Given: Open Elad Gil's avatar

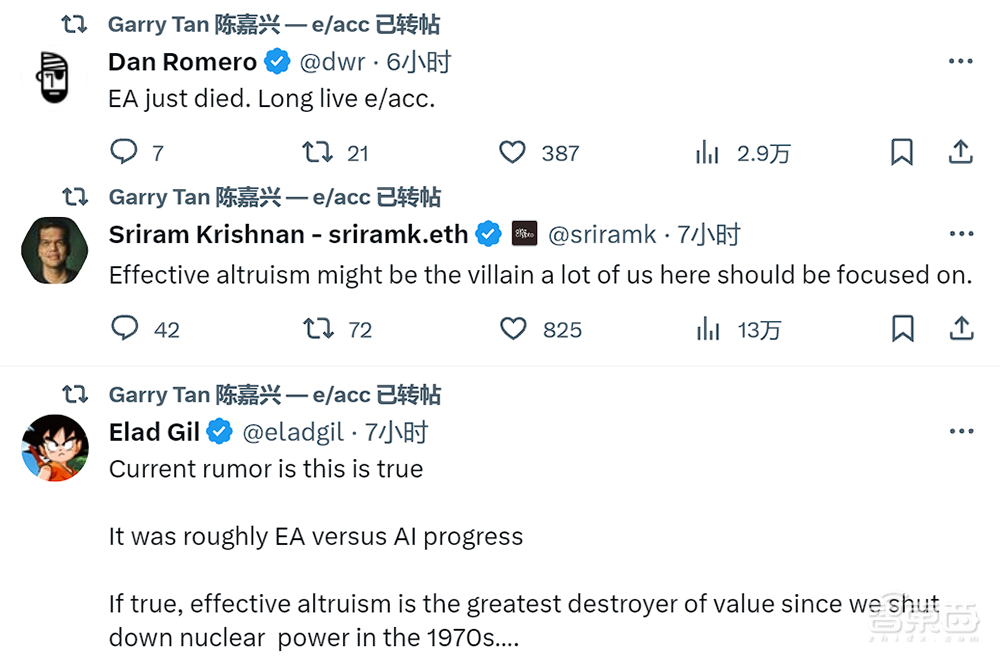Looking at the screenshot, I should [54, 447].
